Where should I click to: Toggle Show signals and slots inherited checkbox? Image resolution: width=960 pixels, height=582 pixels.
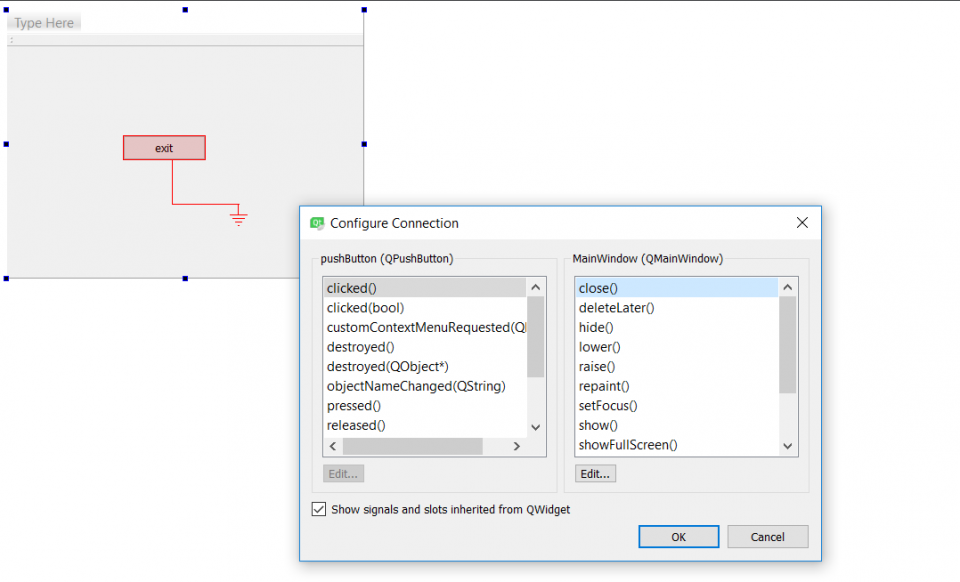tap(319, 509)
